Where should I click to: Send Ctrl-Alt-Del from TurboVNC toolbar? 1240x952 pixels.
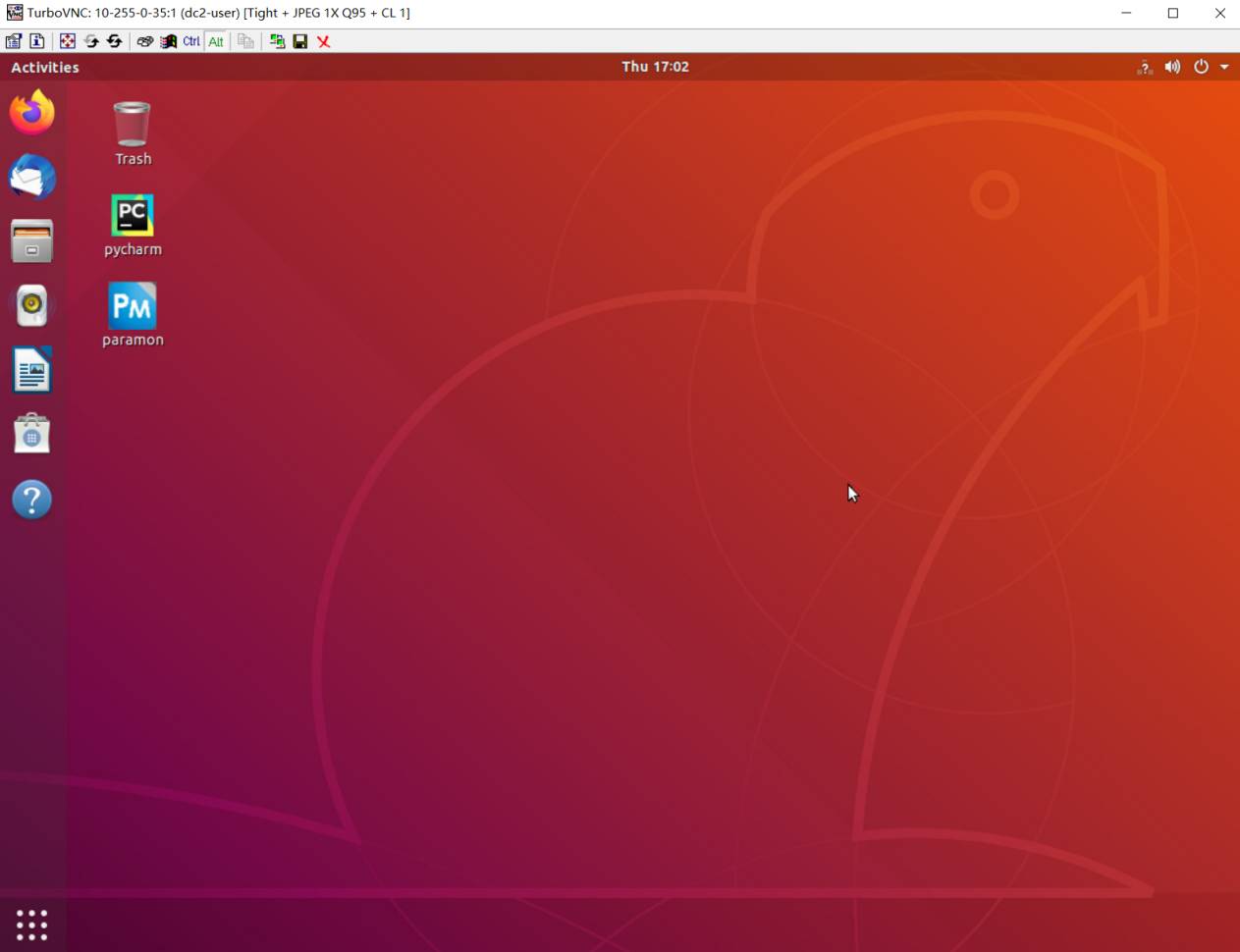point(144,41)
